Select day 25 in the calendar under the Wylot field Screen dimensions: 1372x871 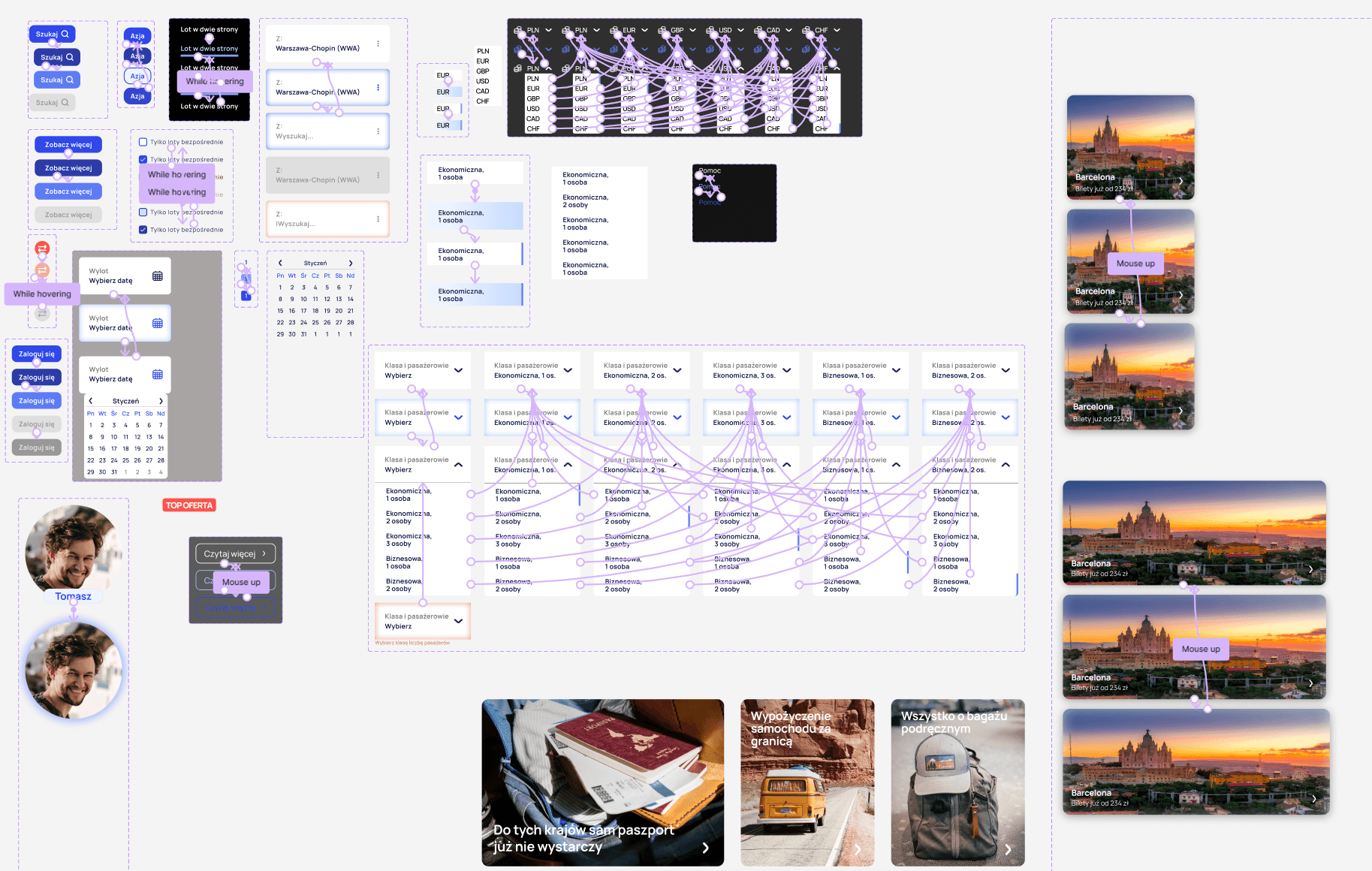tap(125, 460)
